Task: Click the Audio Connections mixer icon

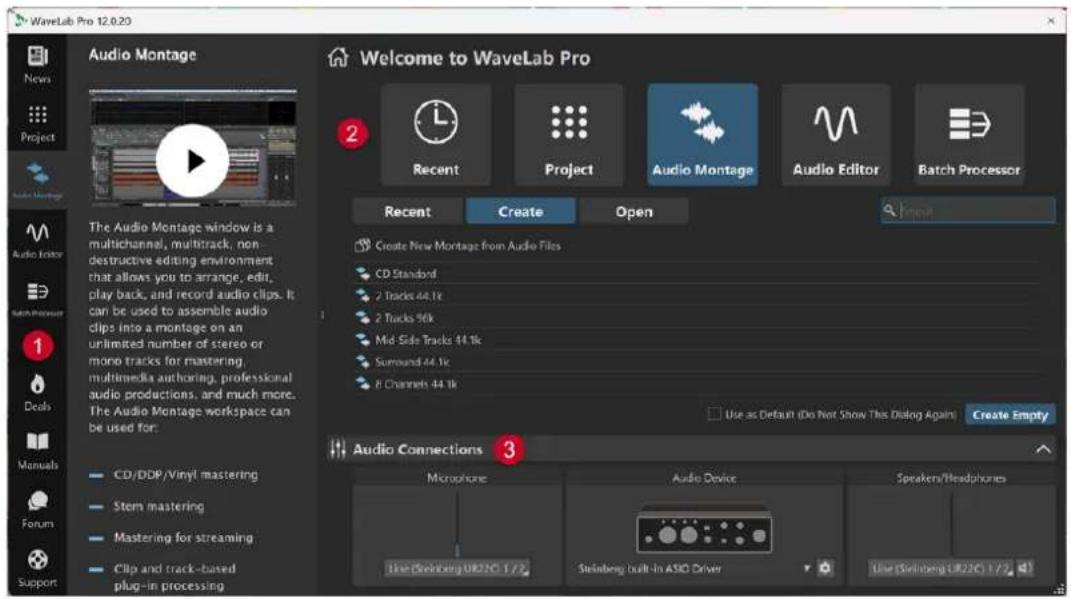Action: point(337,449)
